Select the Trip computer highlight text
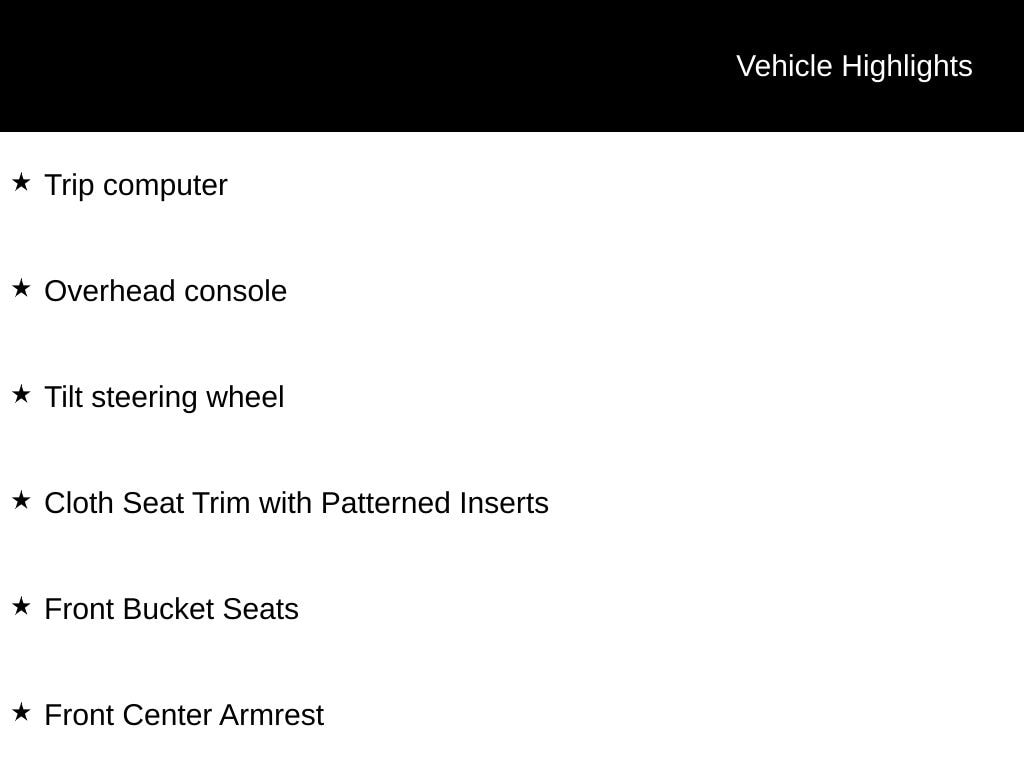The image size is (1024, 768). [136, 186]
